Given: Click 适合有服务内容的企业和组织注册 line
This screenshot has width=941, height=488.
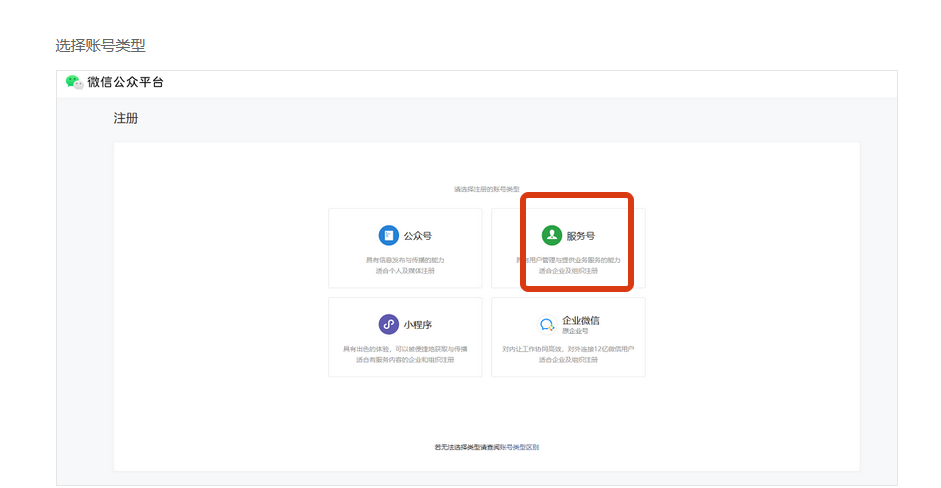Looking at the screenshot, I should point(405,360).
